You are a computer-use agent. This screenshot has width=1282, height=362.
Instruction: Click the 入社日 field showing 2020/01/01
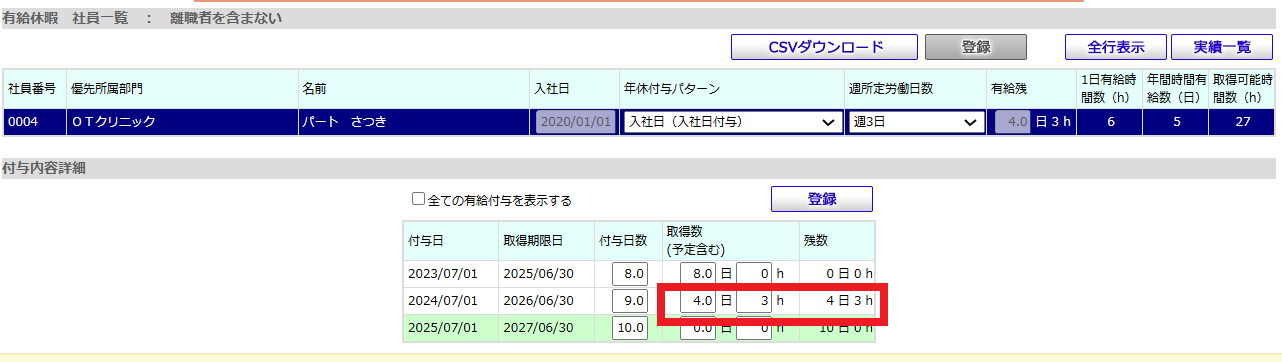click(575, 122)
